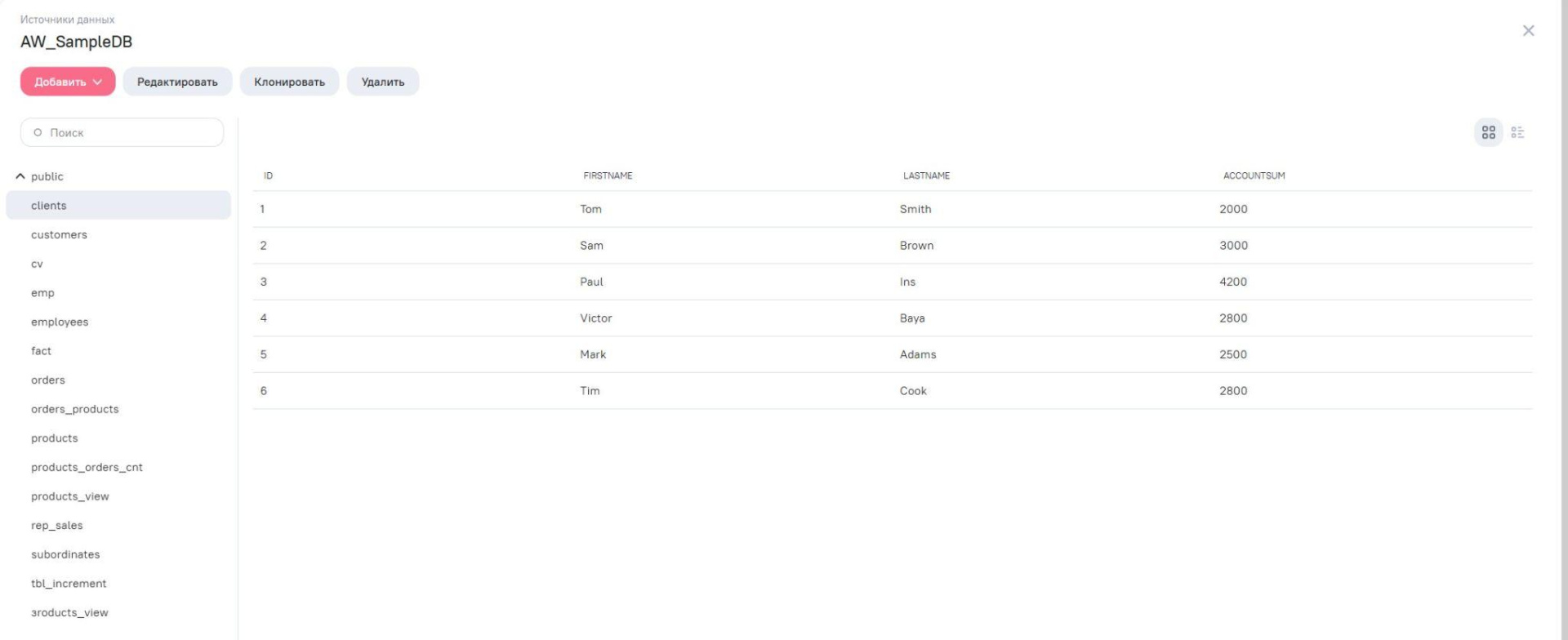Viewport: 1568px width, 640px height.
Task: Click the search magnifier icon
Action: [x=38, y=132]
